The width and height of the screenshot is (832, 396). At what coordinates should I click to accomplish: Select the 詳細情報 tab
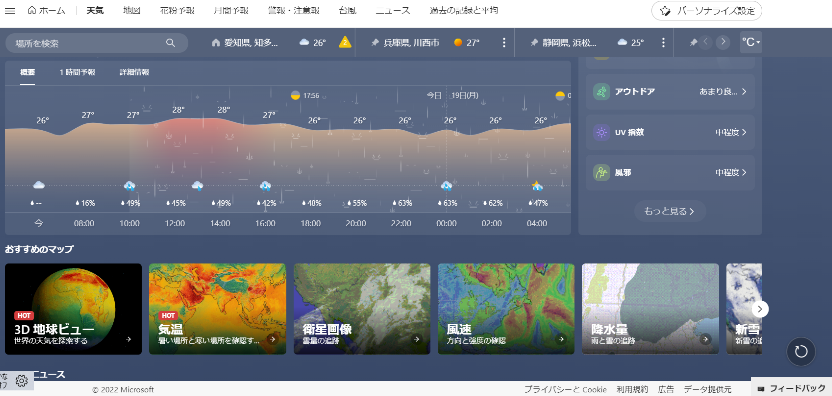tap(134, 72)
